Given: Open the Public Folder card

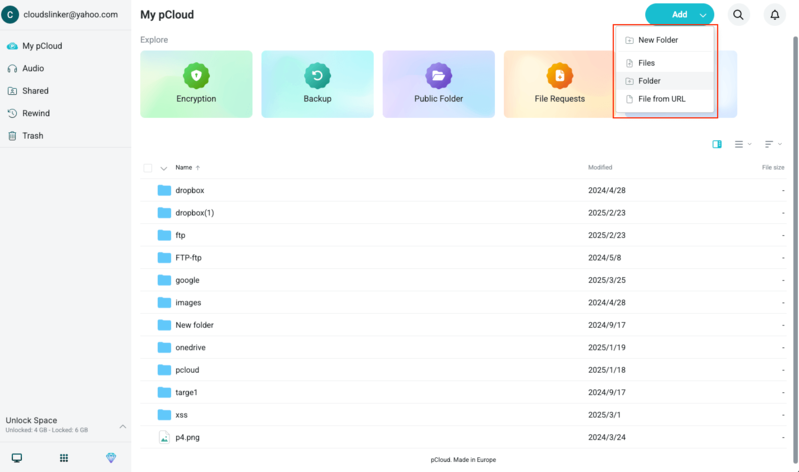Looking at the screenshot, I should 439,84.
